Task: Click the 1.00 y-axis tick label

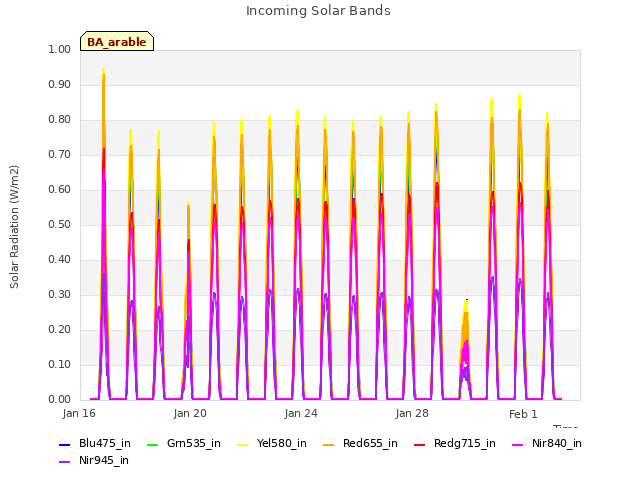Action: click(x=60, y=49)
